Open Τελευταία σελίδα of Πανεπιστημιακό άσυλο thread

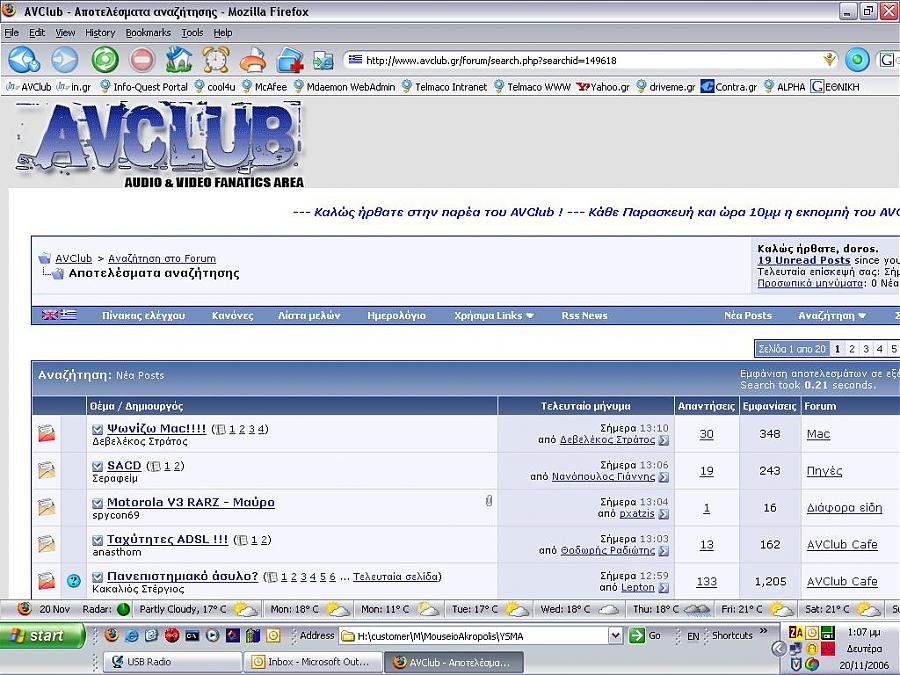click(x=396, y=576)
